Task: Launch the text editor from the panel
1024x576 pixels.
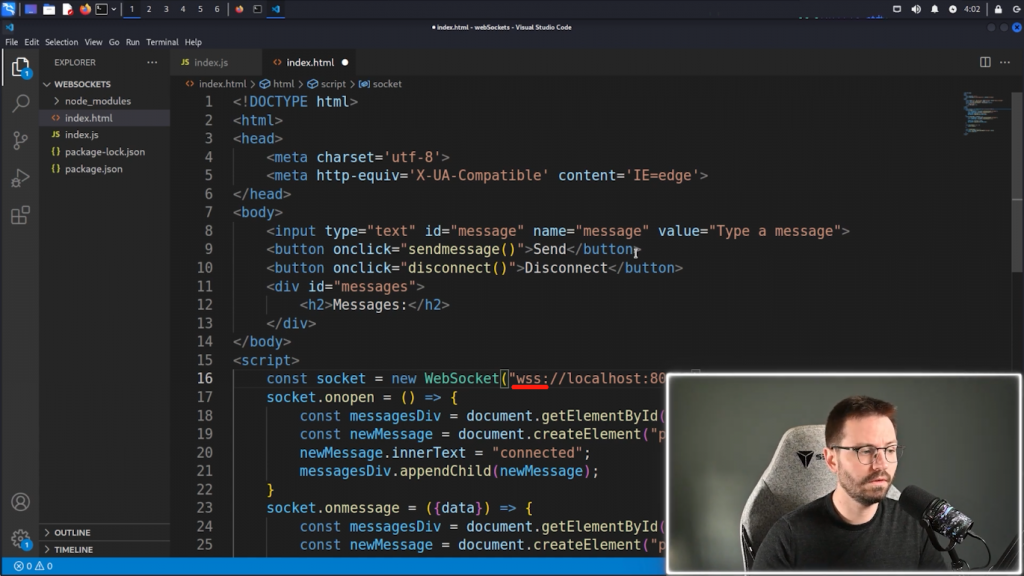Action: 67,9
